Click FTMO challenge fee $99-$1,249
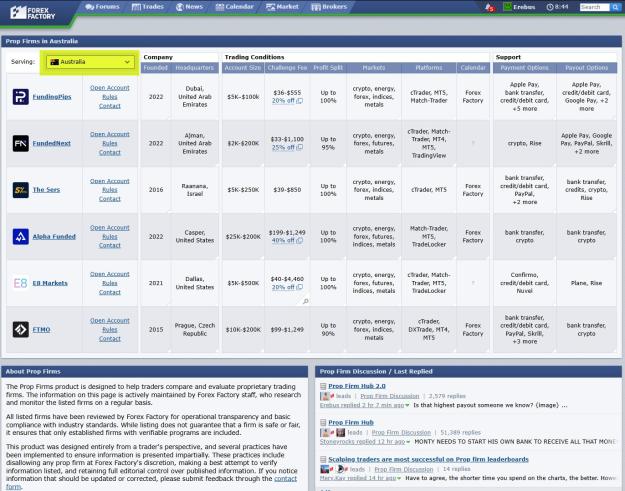The width and height of the screenshot is (625, 491). [x=287, y=330]
